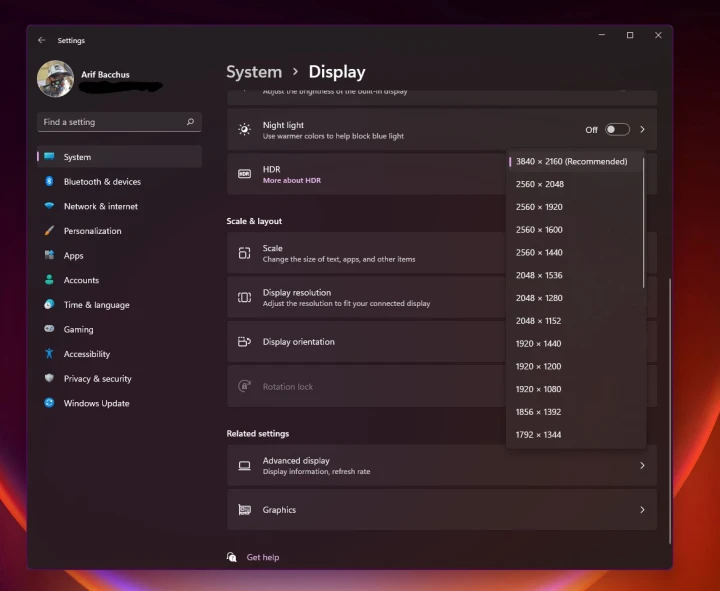Open Graphics settings
The width and height of the screenshot is (720, 591).
(x=442, y=510)
